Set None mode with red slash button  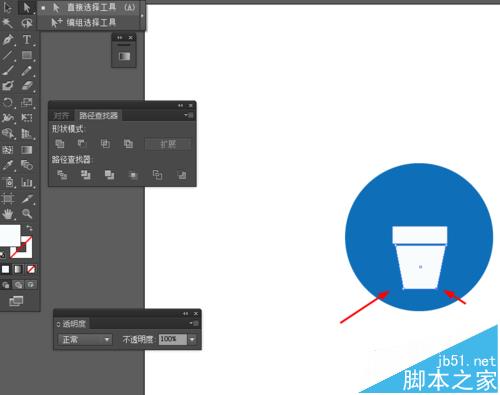[x=31, y=269]
